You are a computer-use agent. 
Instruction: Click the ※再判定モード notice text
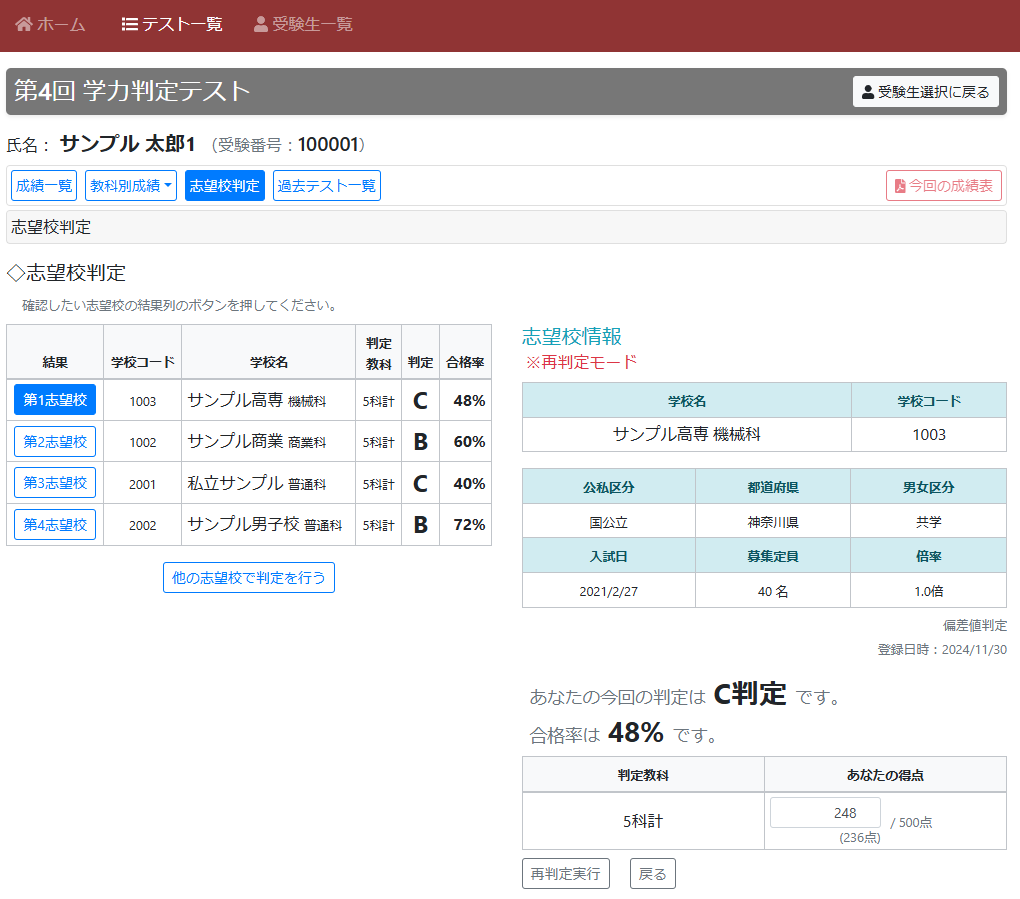coord(581,362)
